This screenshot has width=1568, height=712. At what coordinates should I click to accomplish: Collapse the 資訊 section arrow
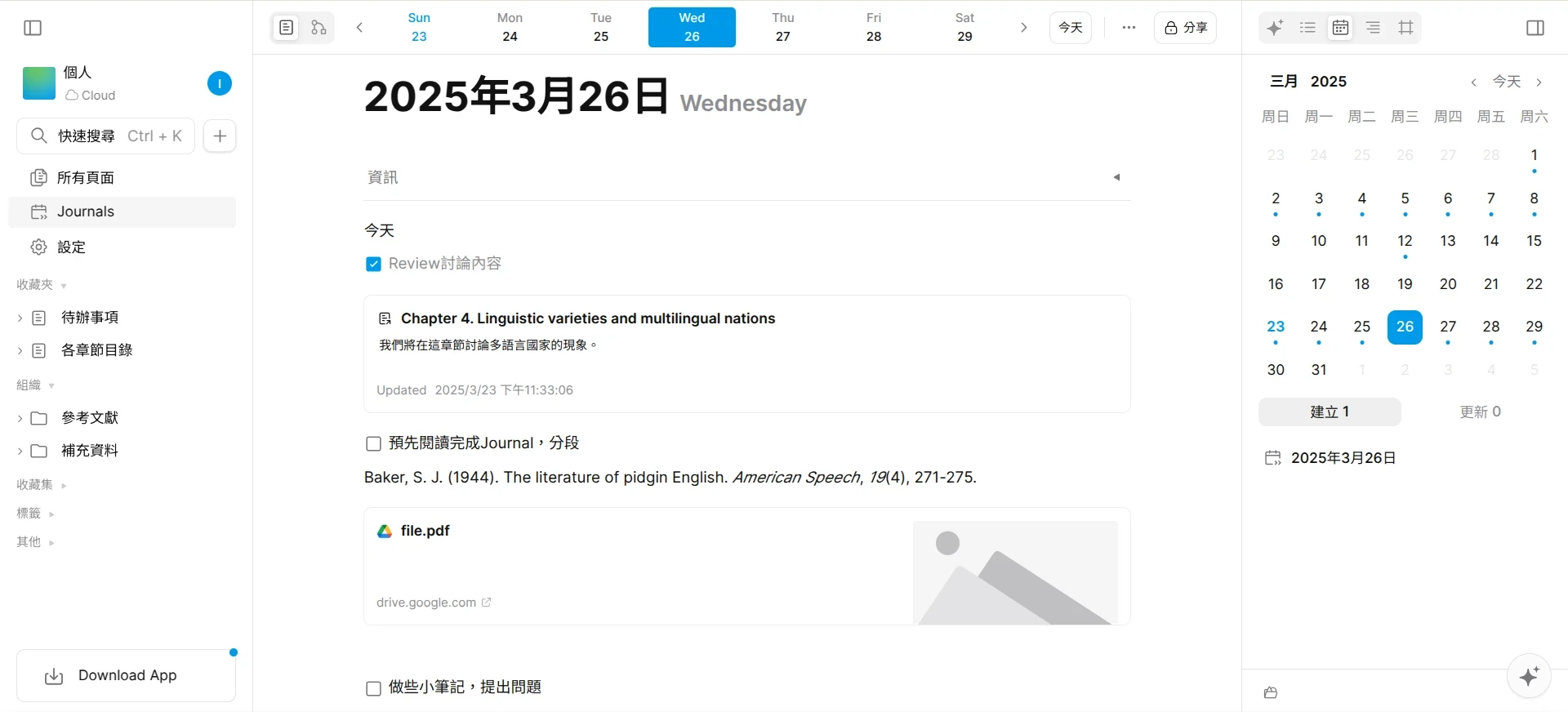coord(1116,177)
